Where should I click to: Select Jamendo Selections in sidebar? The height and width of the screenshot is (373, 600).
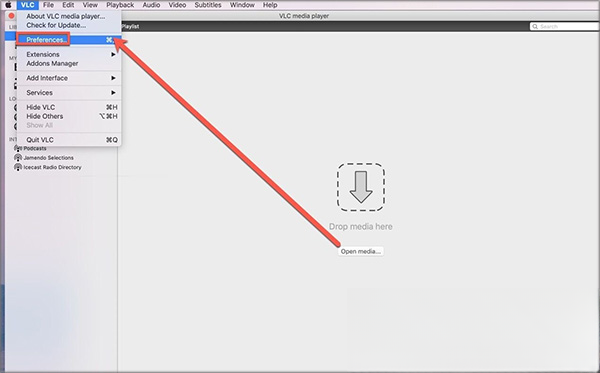(x=49, y=158)
